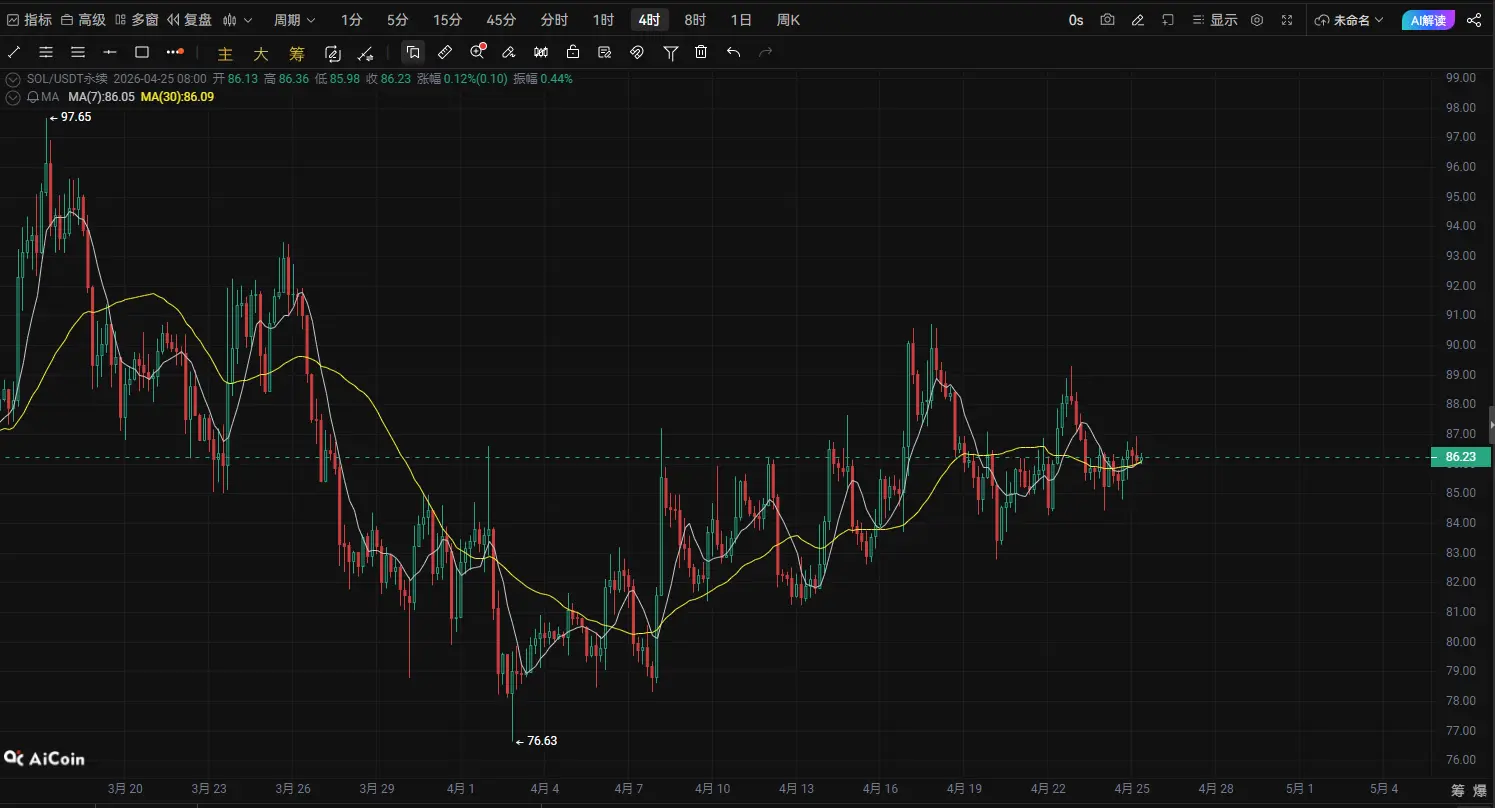Screen dimensions: 1495x808
Task: Click the AI解读 button
Action: click(x=1427, y=20)
